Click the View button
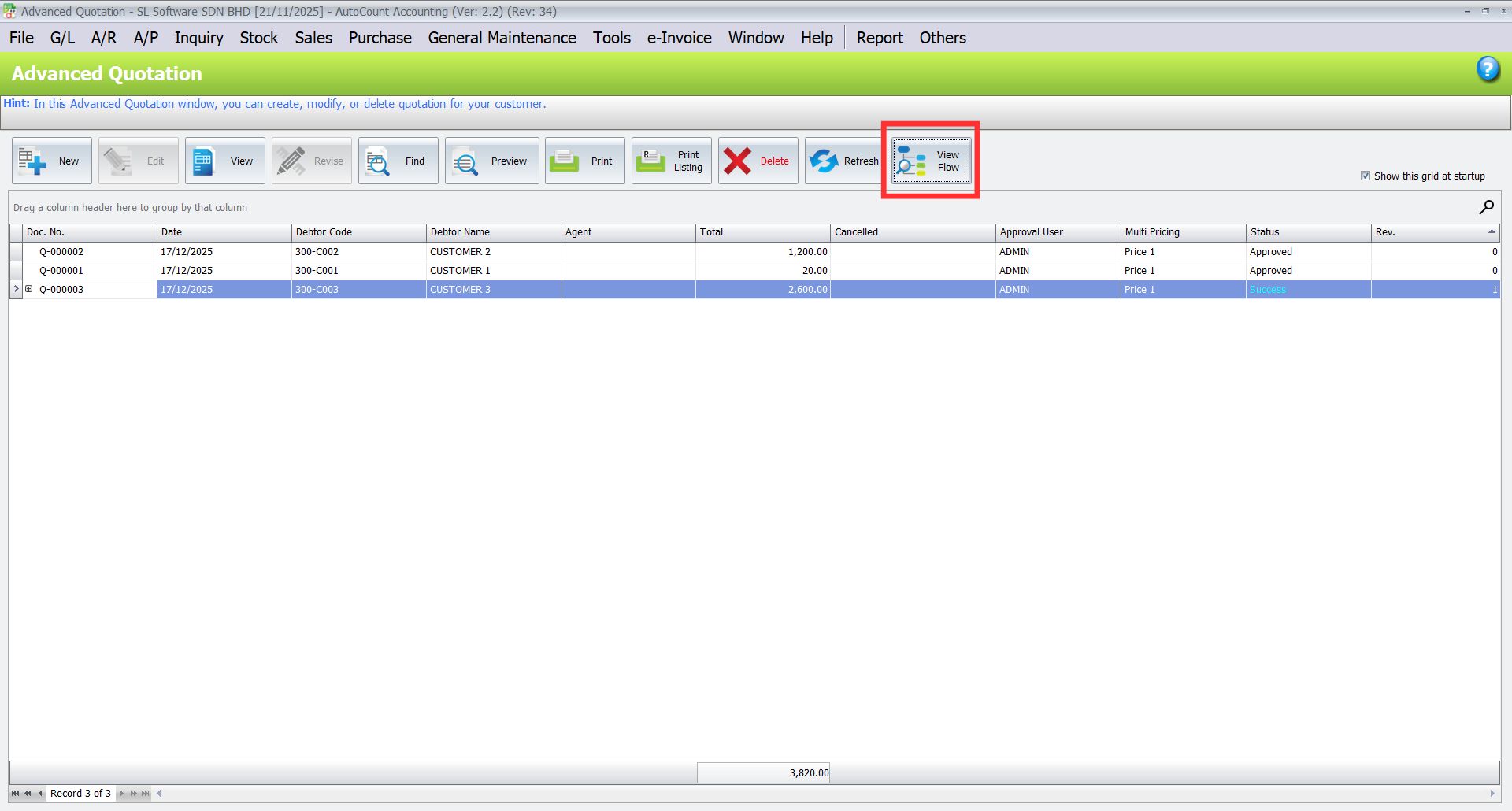Viewport: 1512px width, 811px height. coord(224,160)
